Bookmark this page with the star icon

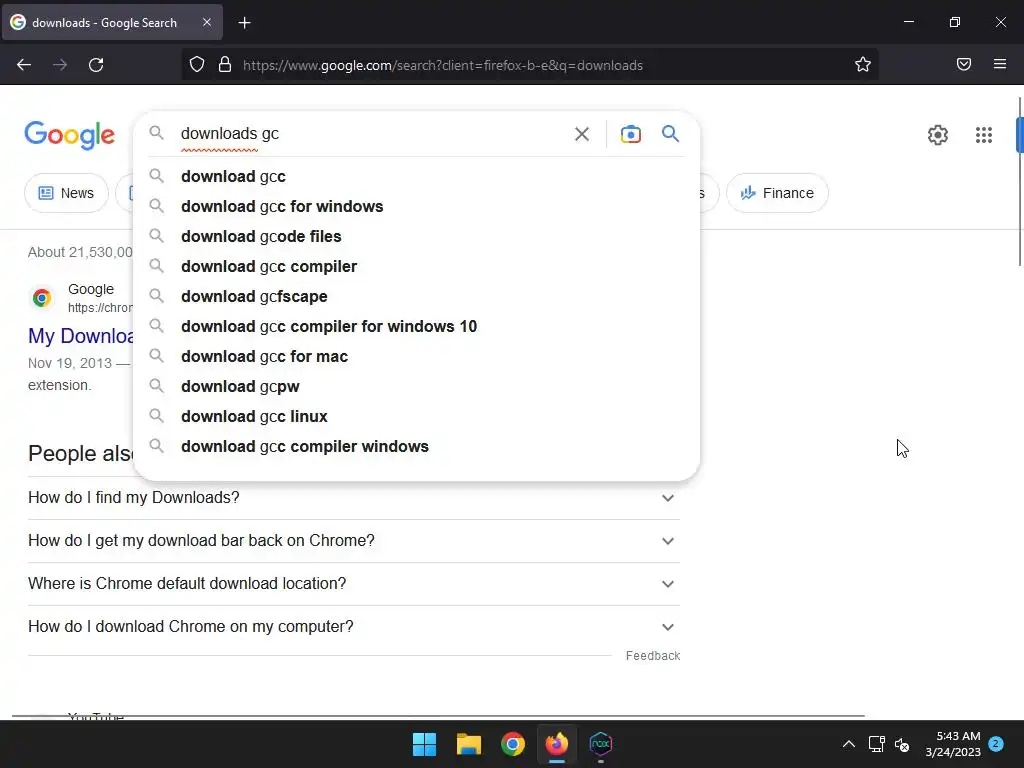coord(863,64)
